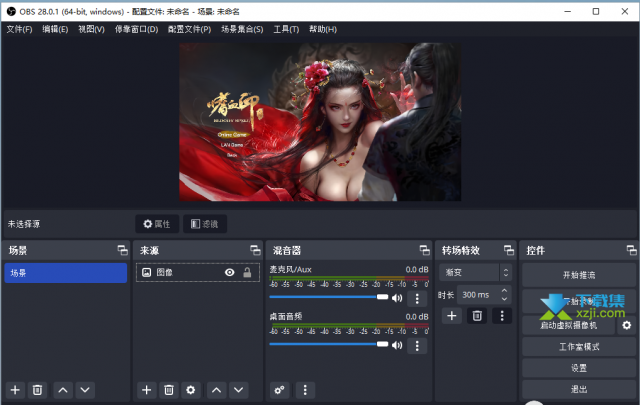The height and width of the screenshot is (405, 640).
Task: Remove selected source with trash icon
Action: (169, 390)
